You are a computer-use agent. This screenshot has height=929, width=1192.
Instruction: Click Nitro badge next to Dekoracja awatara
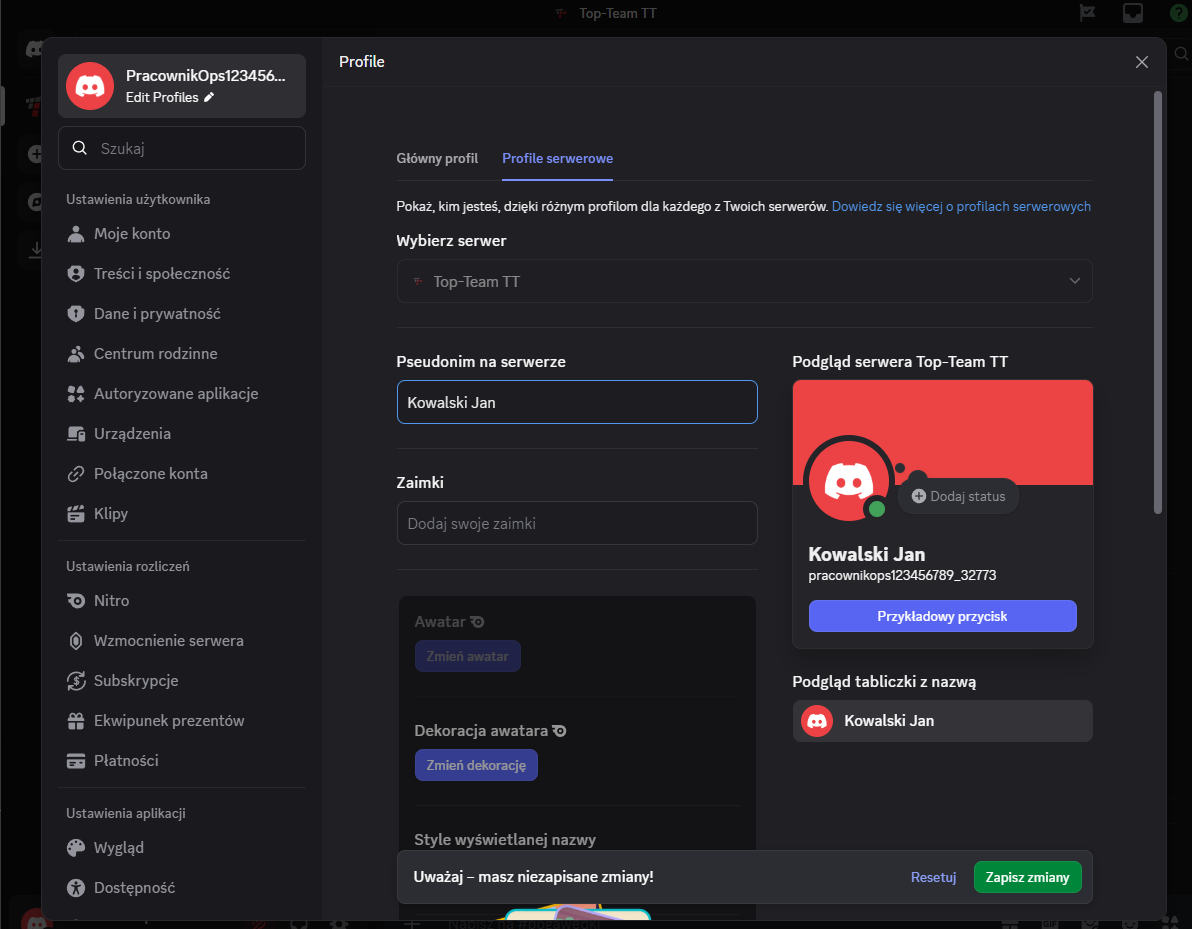tap(560, 731)
